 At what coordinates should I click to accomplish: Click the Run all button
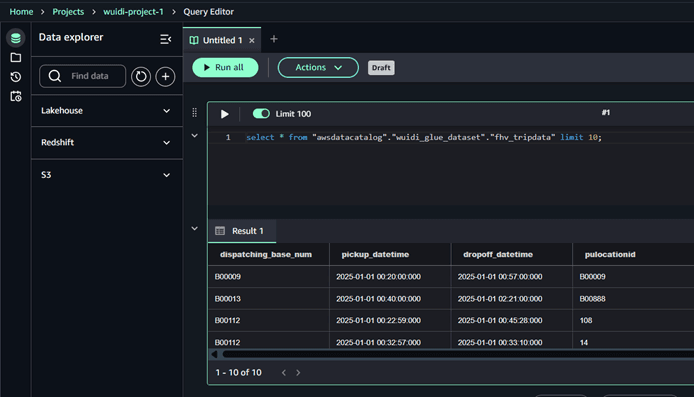point(225,67)
